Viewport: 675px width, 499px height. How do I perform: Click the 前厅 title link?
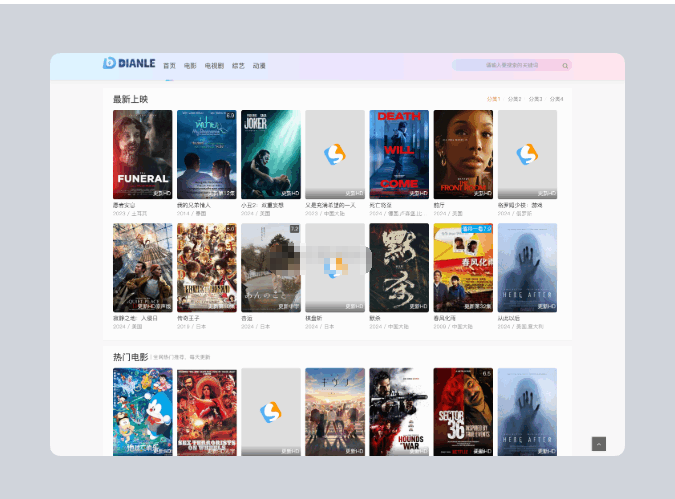click(x=439, y=205)
